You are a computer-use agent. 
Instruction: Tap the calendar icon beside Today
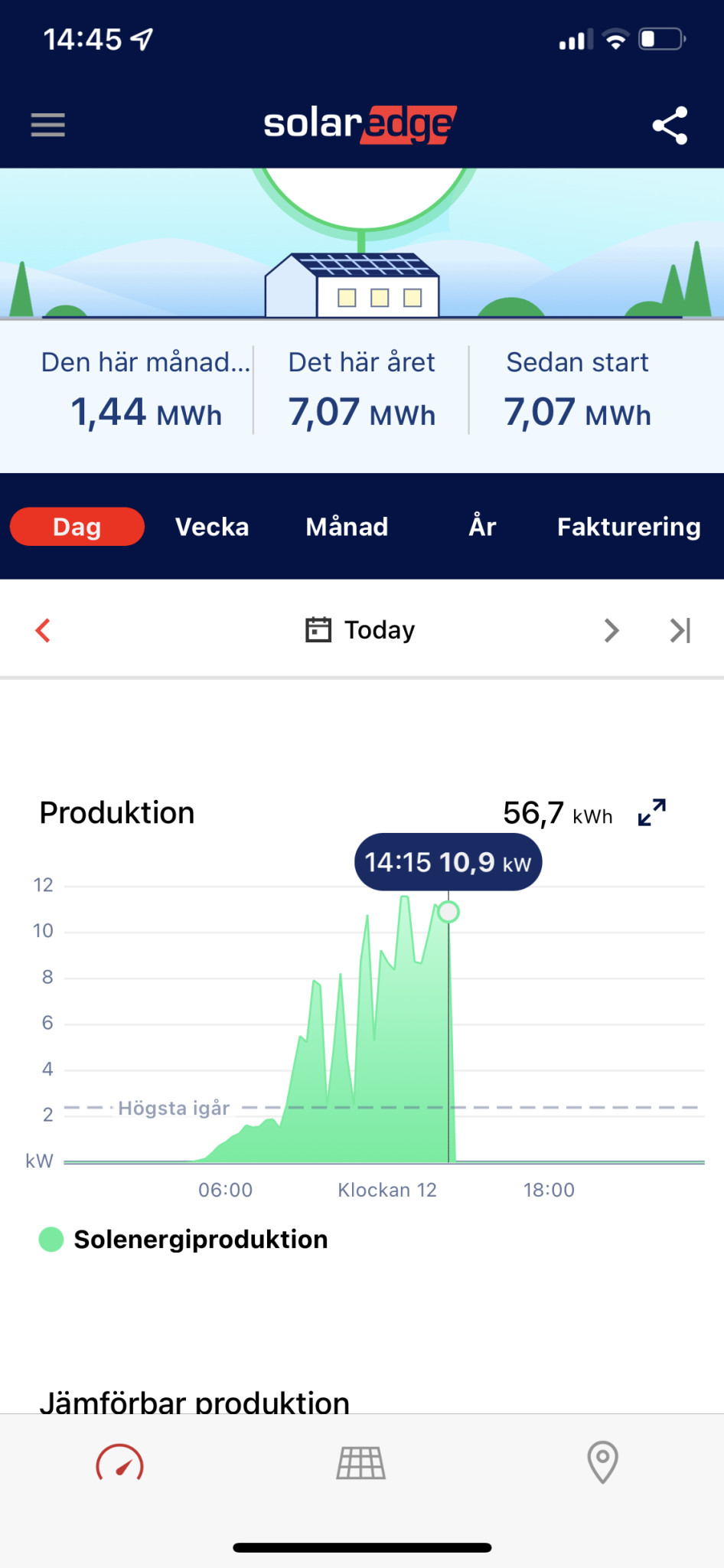(318, 630)
